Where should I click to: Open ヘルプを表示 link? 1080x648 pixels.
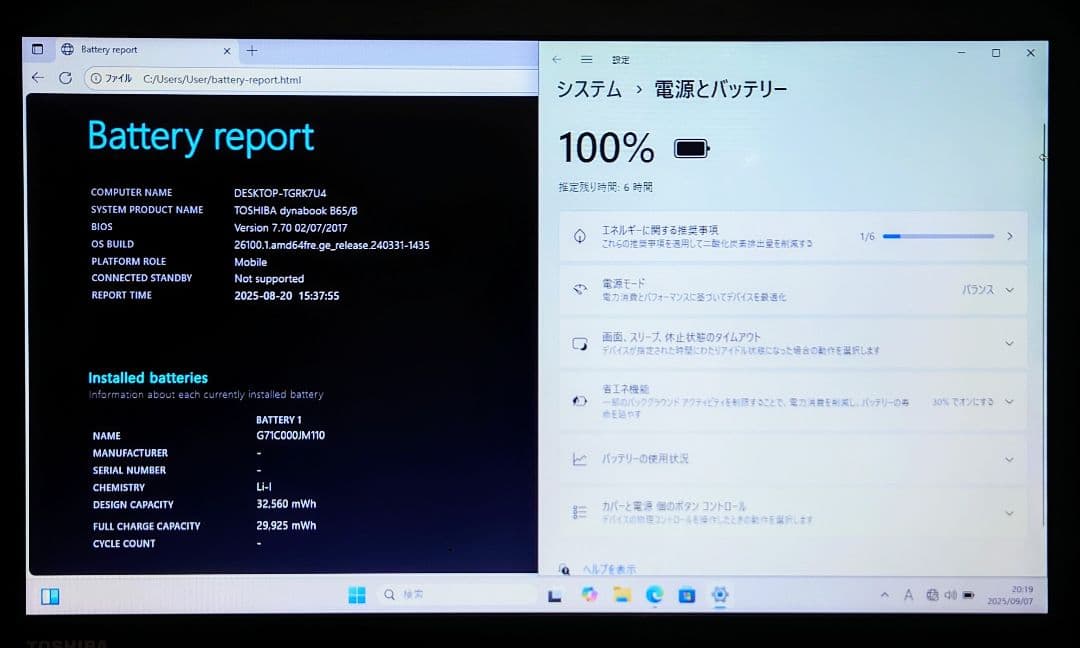[610, 566]
